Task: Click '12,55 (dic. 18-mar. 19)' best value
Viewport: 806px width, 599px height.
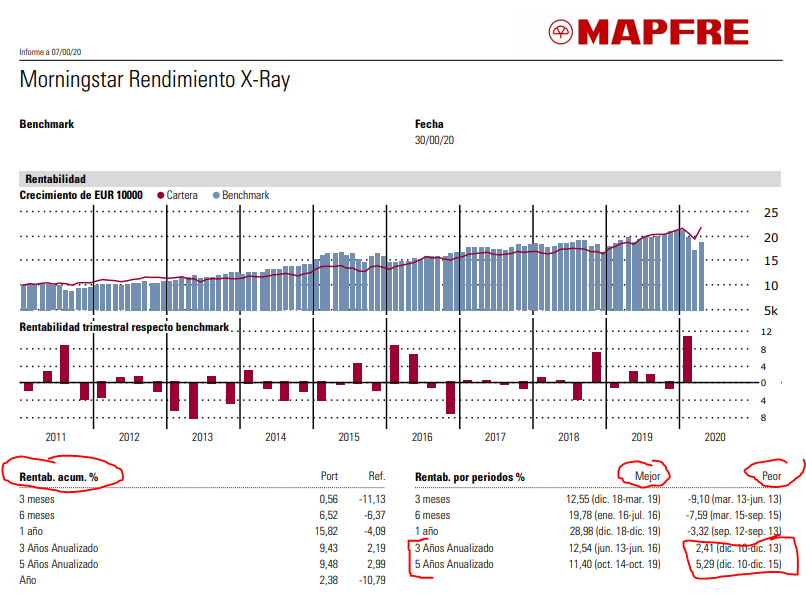Action: (x=613, y=499)
